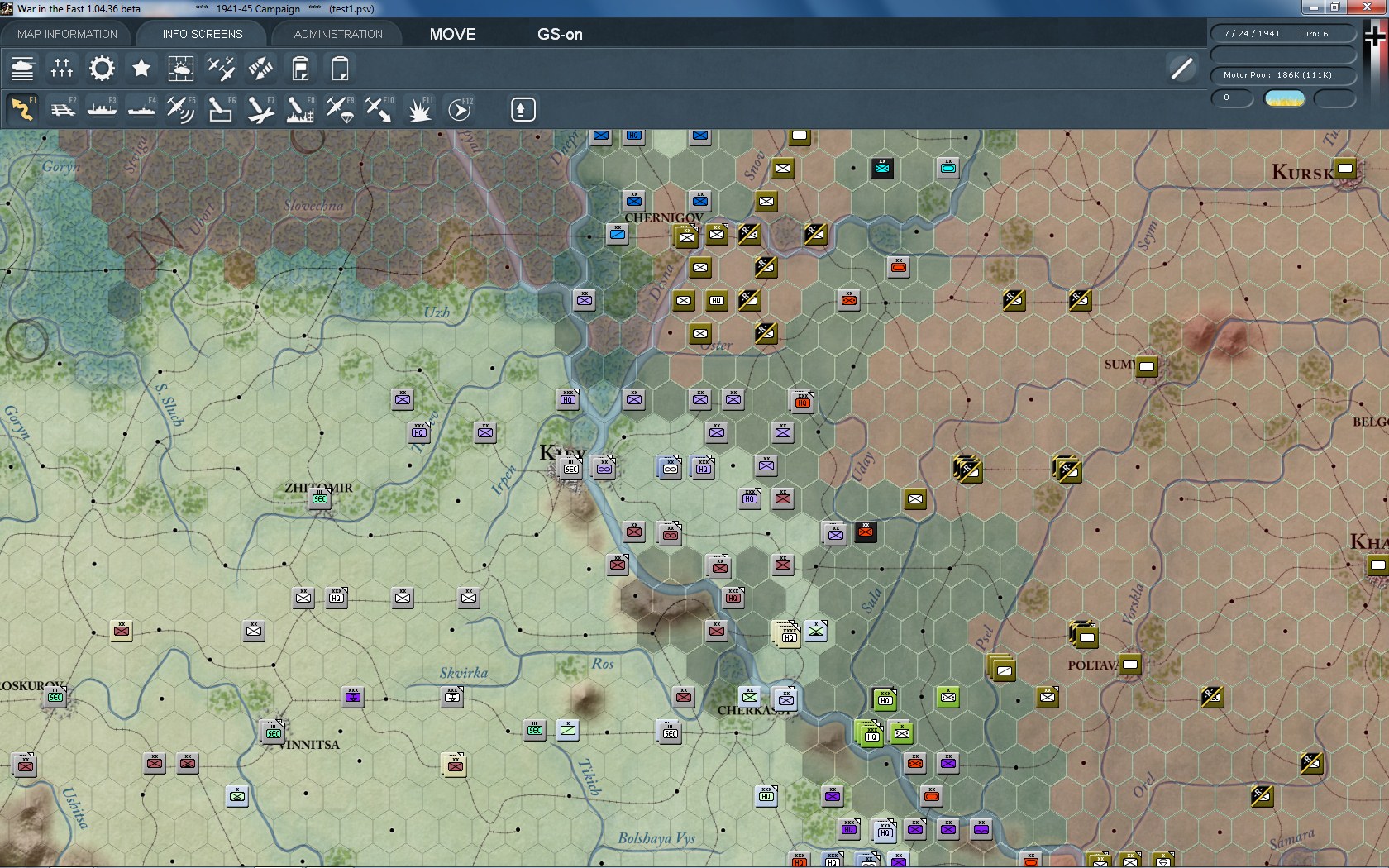Open the blank page report icon
Screen dimensions: 1389x868
340,69
